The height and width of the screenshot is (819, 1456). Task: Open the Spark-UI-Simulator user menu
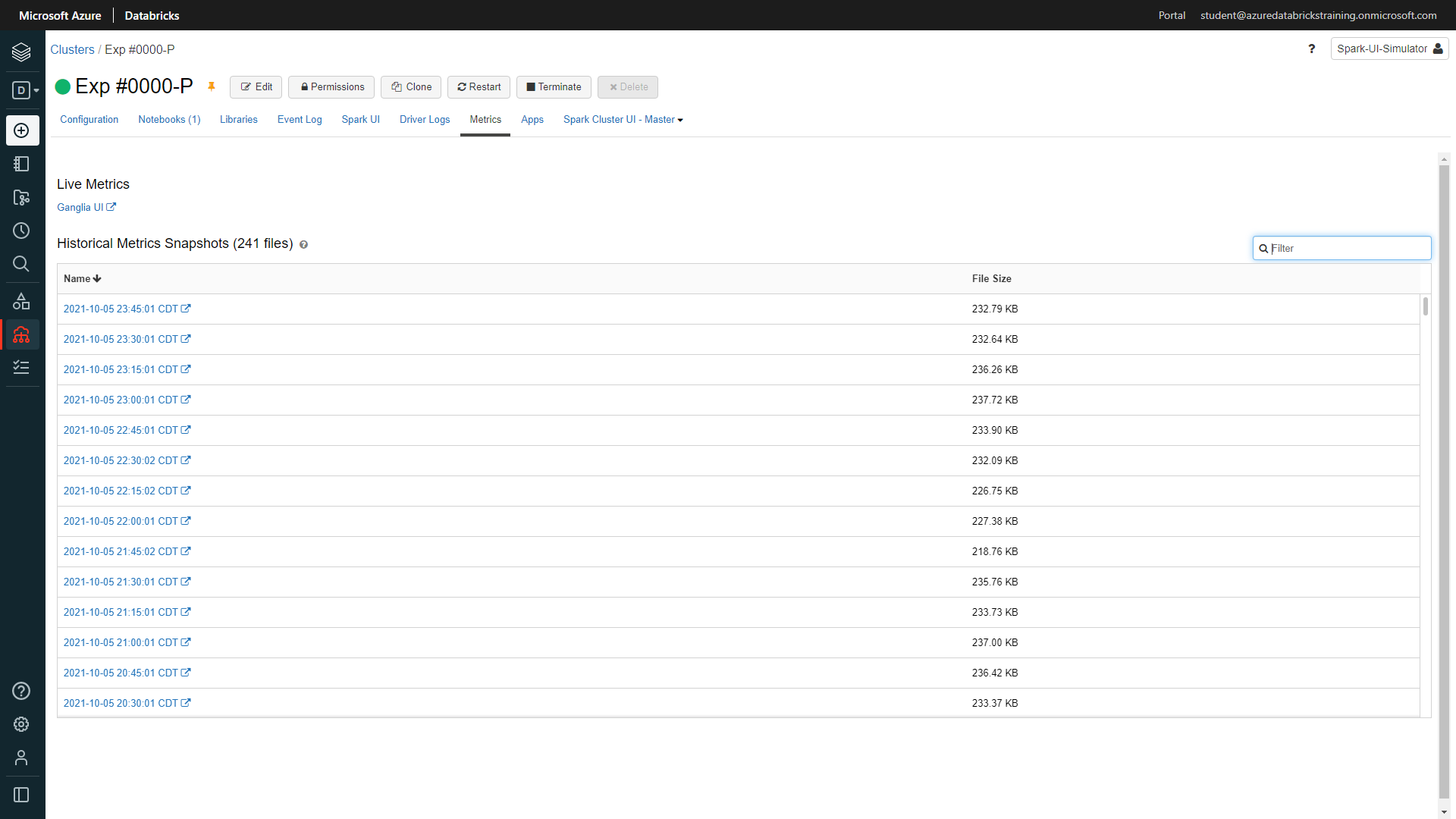pyautogui.click(x=1389, y=49)
